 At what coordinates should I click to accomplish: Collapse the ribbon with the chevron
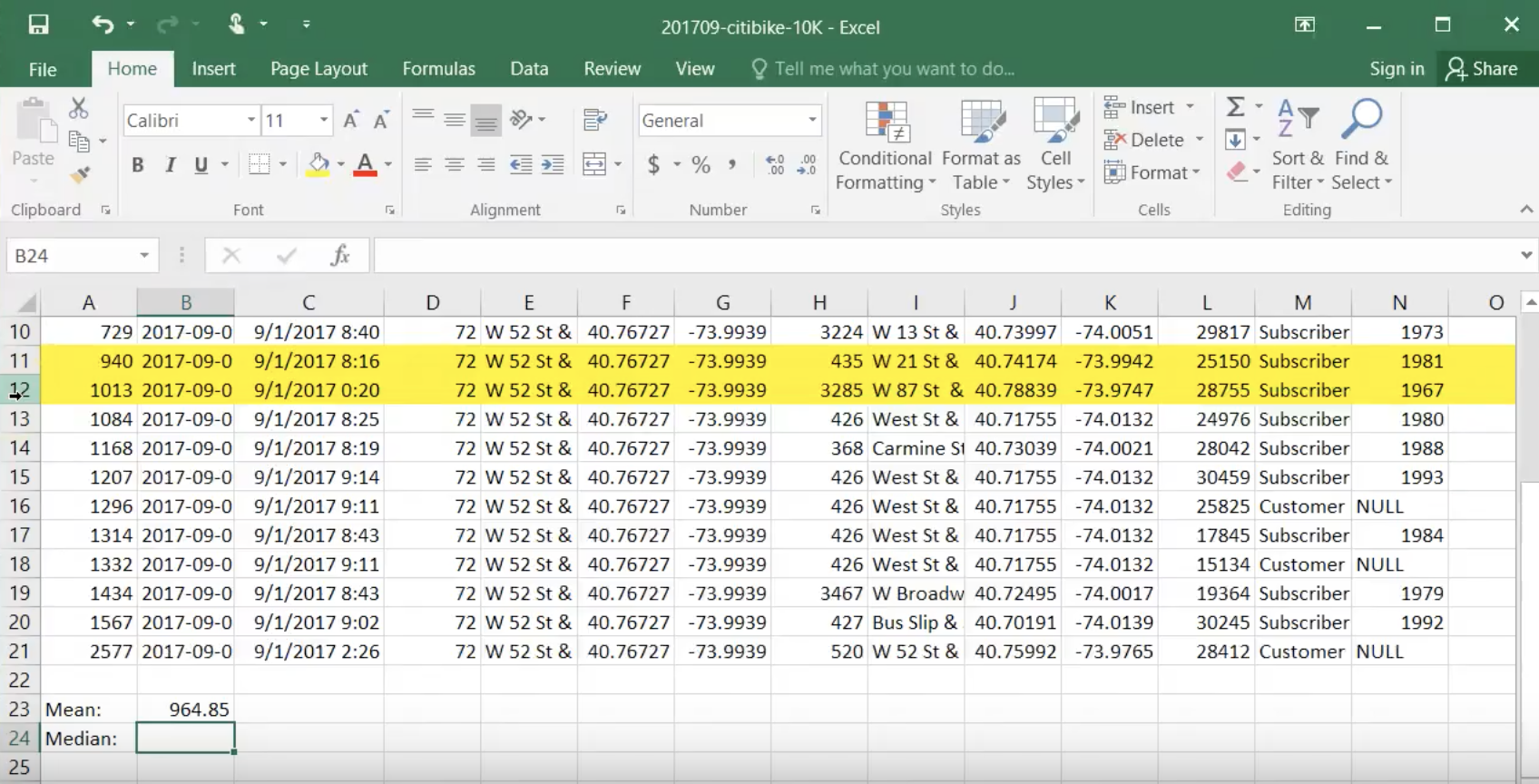point(1526,210)
